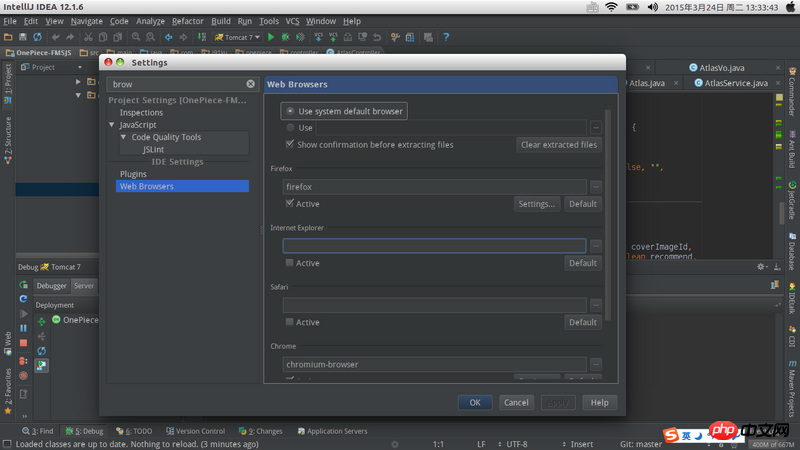Browse for Chrome executable path

(x=596, y=364)
